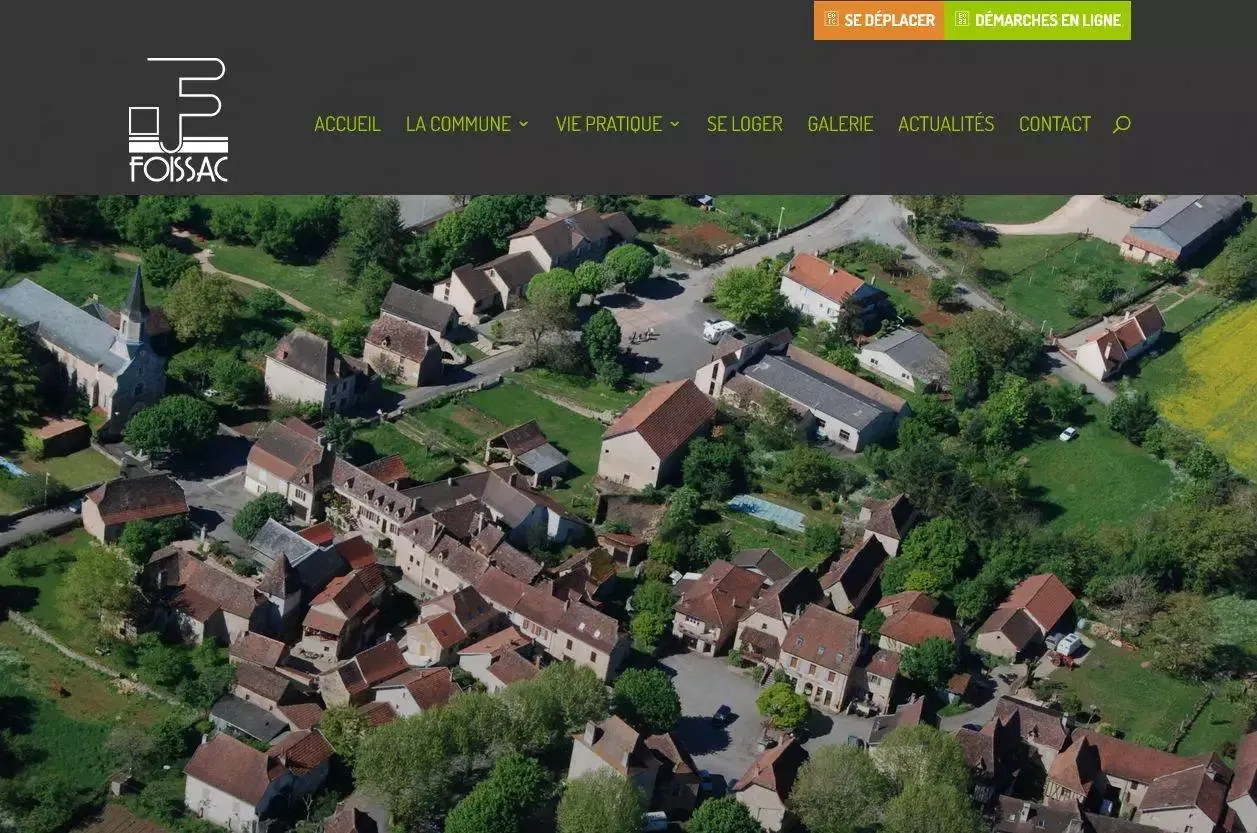This screenshot has width=1257, height=833.
Task: Open the ACCUEIL home page
Action: pyautogui.click(x=347, y=124)
